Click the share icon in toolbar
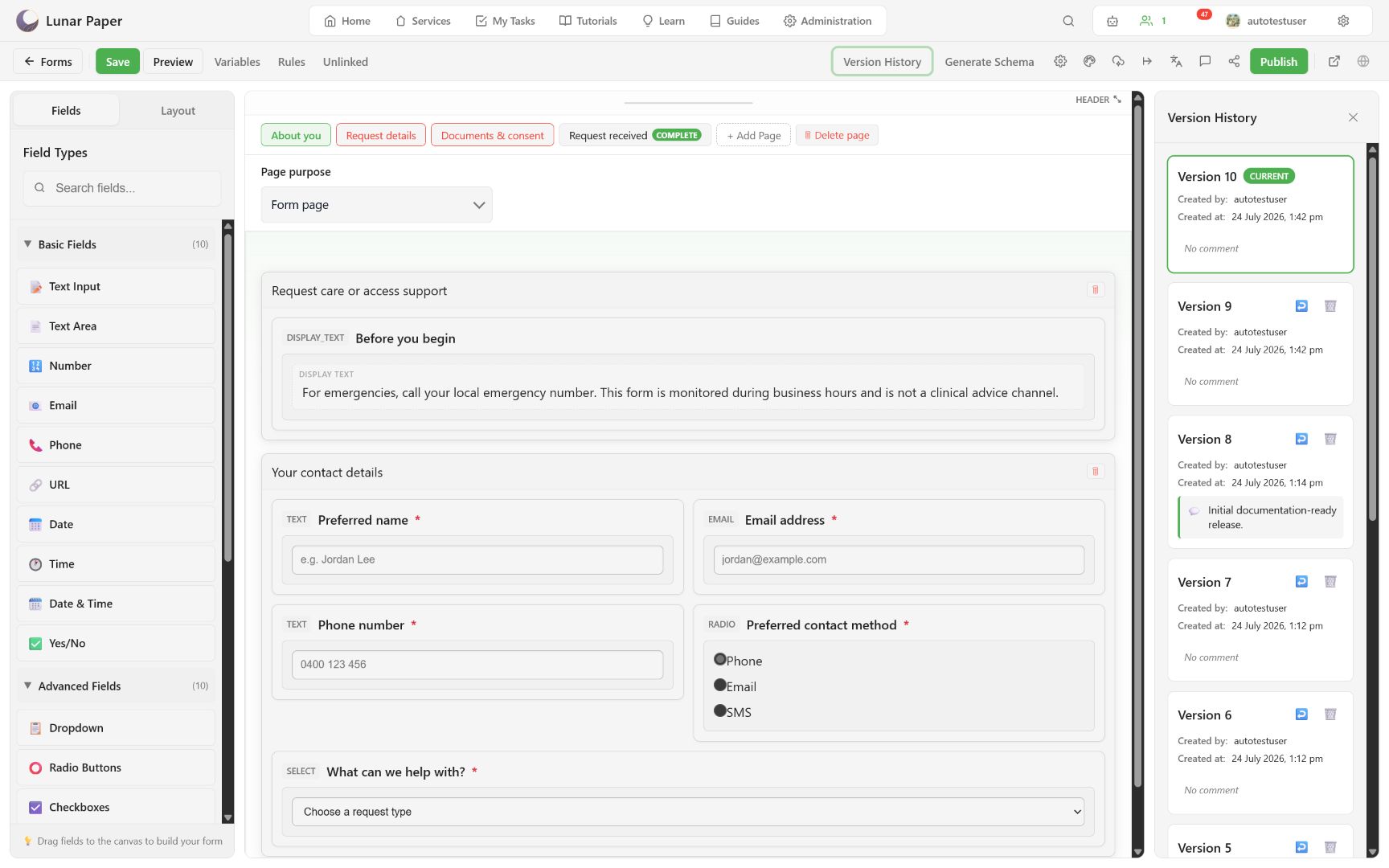Viewport: 1389px width, 868px height. coord(1234,61)
